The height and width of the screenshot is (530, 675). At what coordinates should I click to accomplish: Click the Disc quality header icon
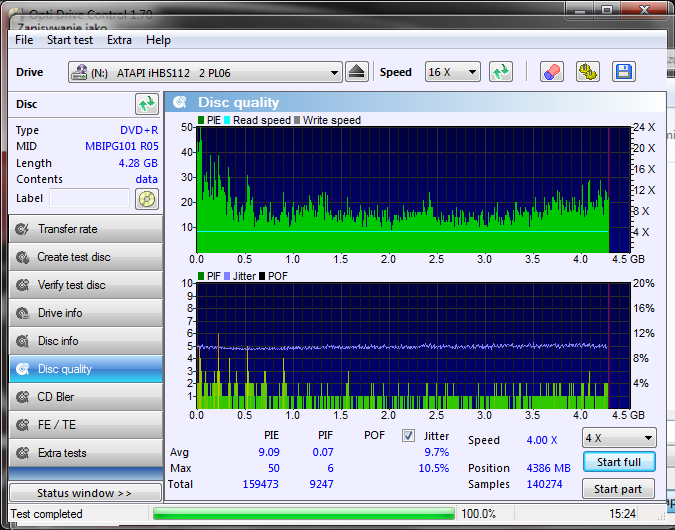180,102
